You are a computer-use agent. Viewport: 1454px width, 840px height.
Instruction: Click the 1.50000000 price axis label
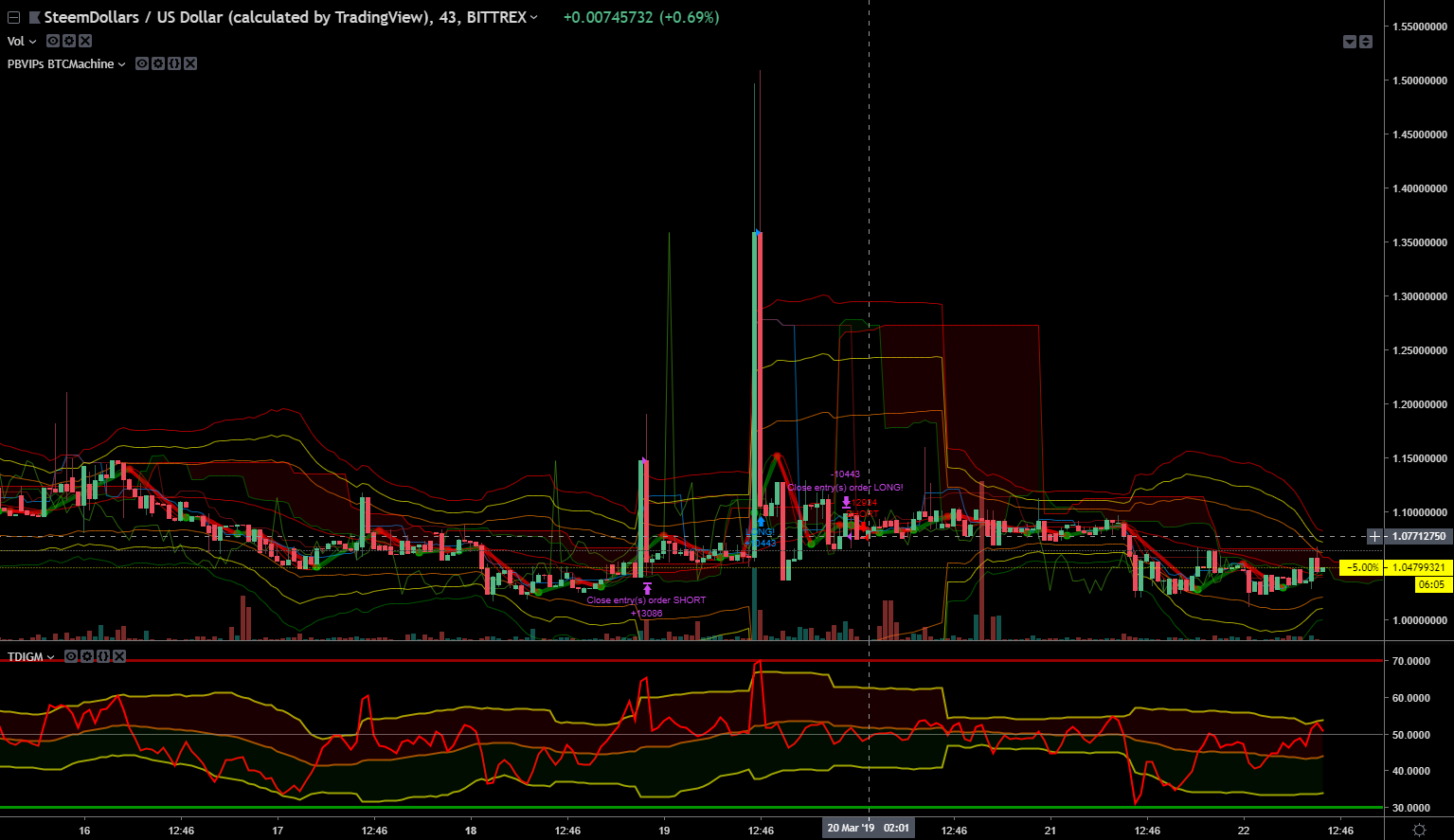1419,80
